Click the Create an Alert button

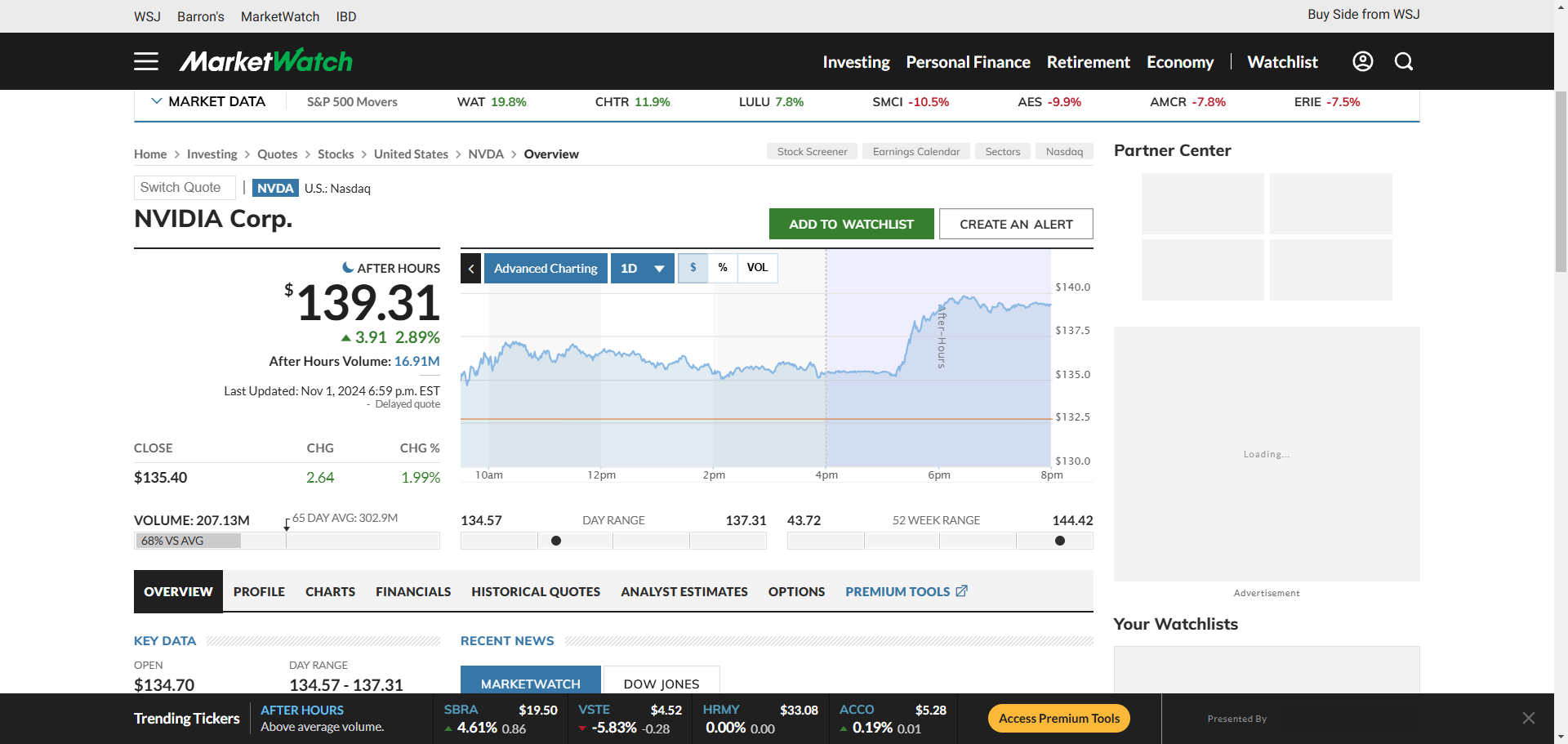tap(1016, 224)
